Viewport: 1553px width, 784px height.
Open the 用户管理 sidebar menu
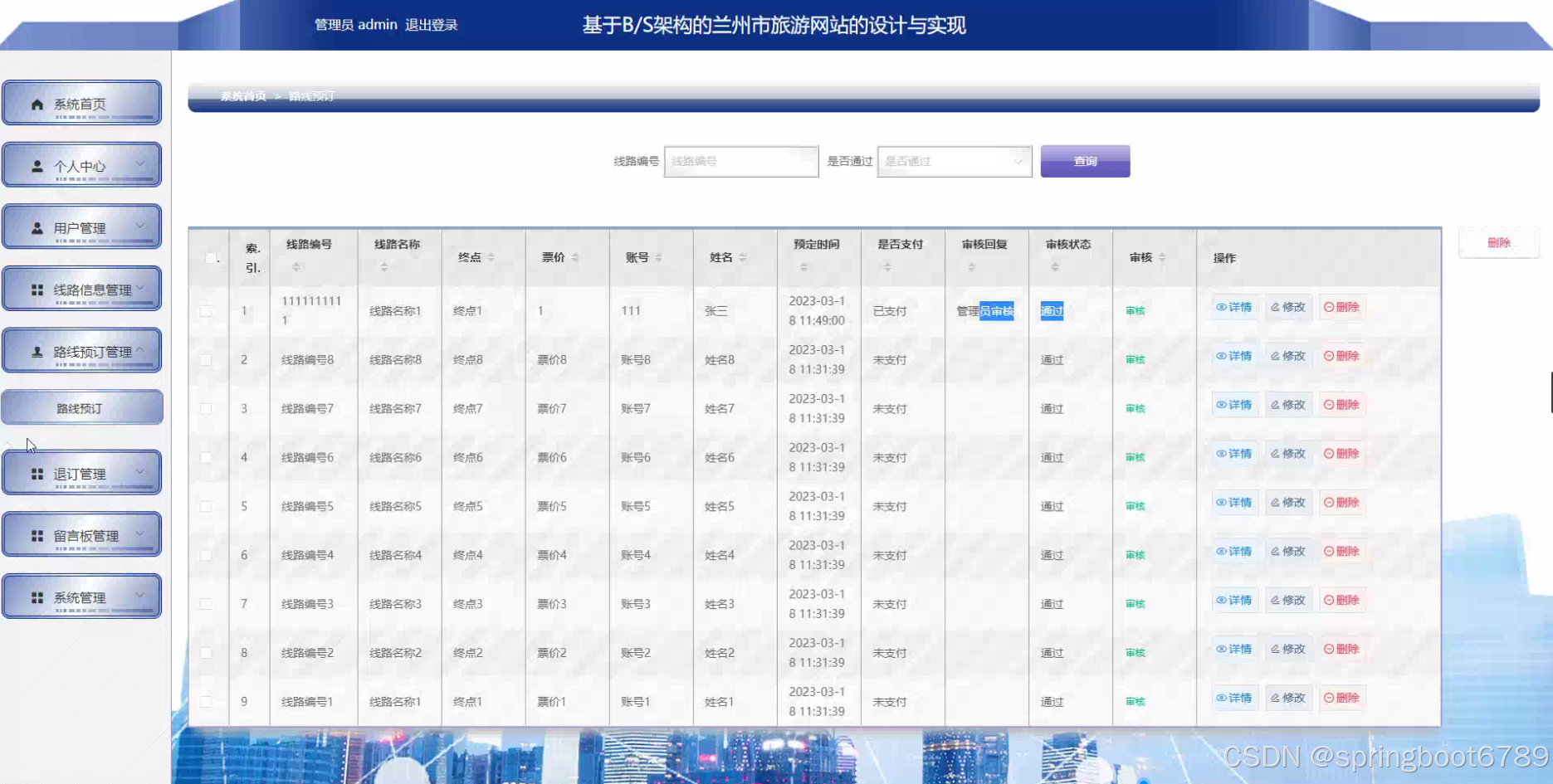(x=81, y=226)
